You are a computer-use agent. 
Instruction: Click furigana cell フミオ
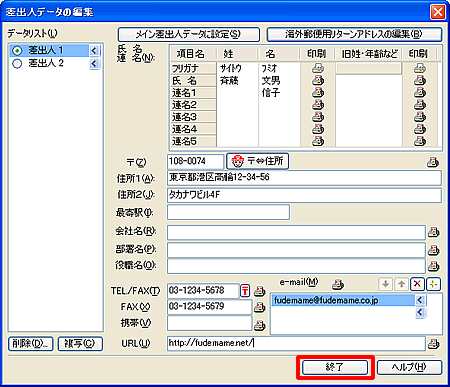click(x=279, y=68)
